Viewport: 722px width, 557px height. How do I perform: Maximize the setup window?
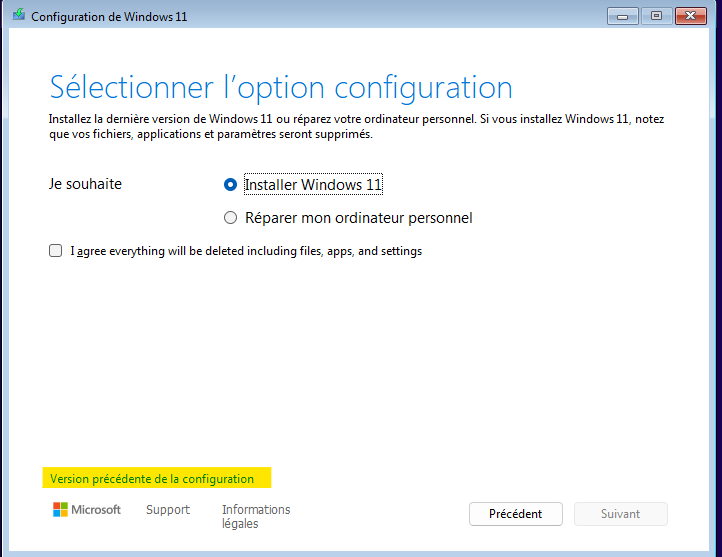pyautogui.click(x=656, y=16)
